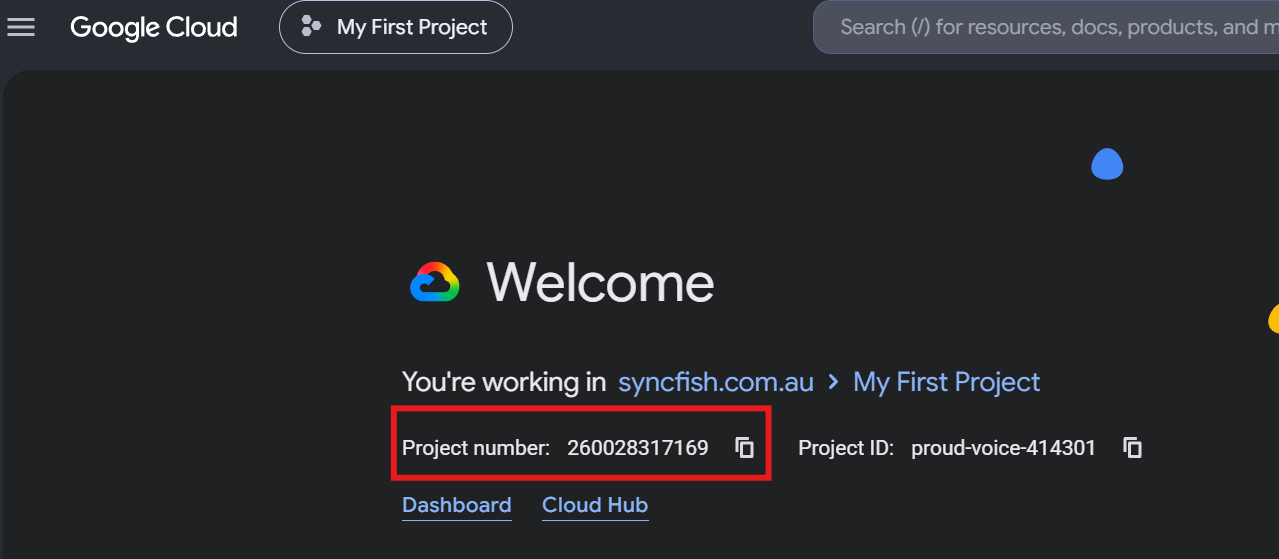Open the My First Project breadcrumb link
Image resolution: width=1279 pixels, height=559 pixels.
(947, 382)
